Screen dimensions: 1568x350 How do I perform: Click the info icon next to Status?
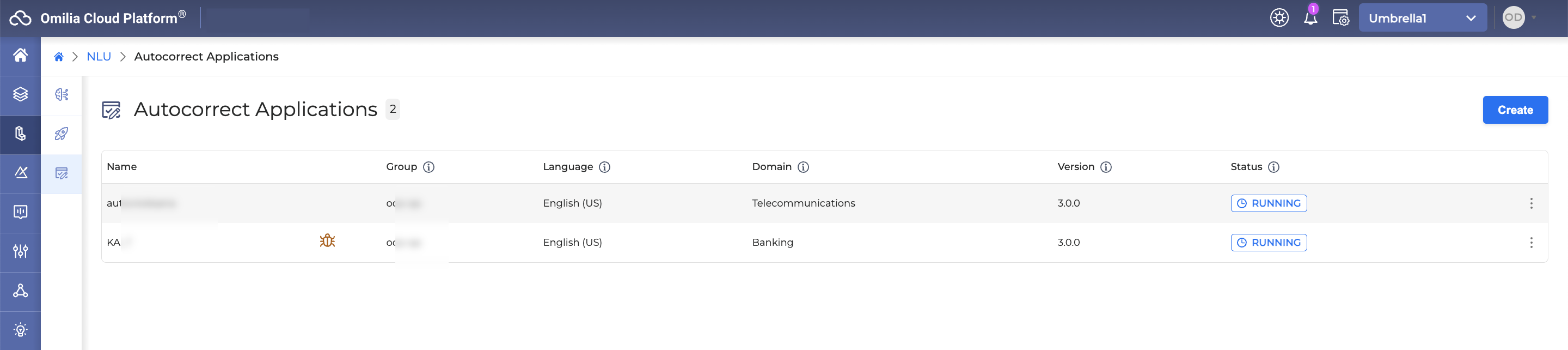click(x=1273, y=167)
